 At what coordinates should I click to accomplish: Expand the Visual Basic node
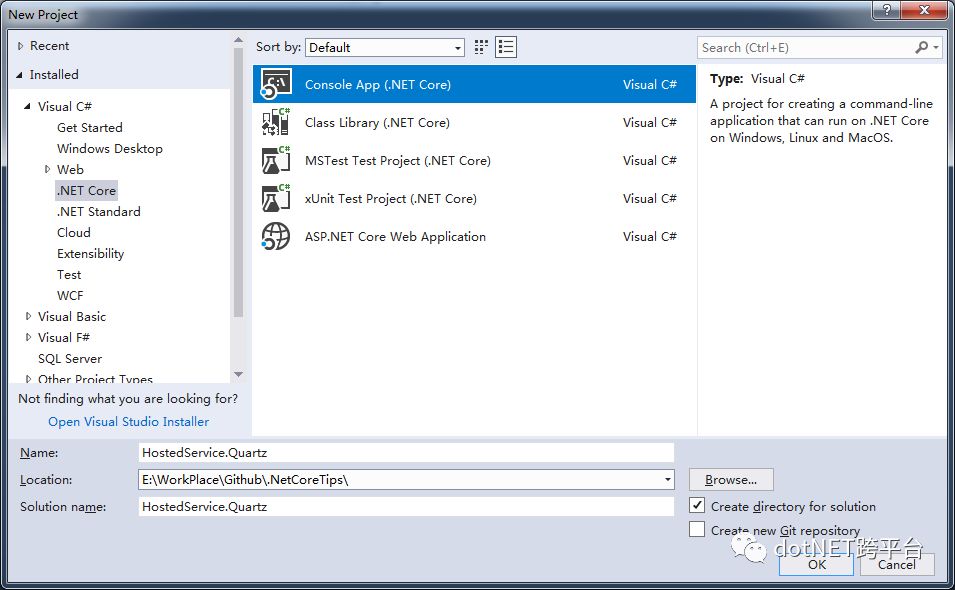coord(28,317)
